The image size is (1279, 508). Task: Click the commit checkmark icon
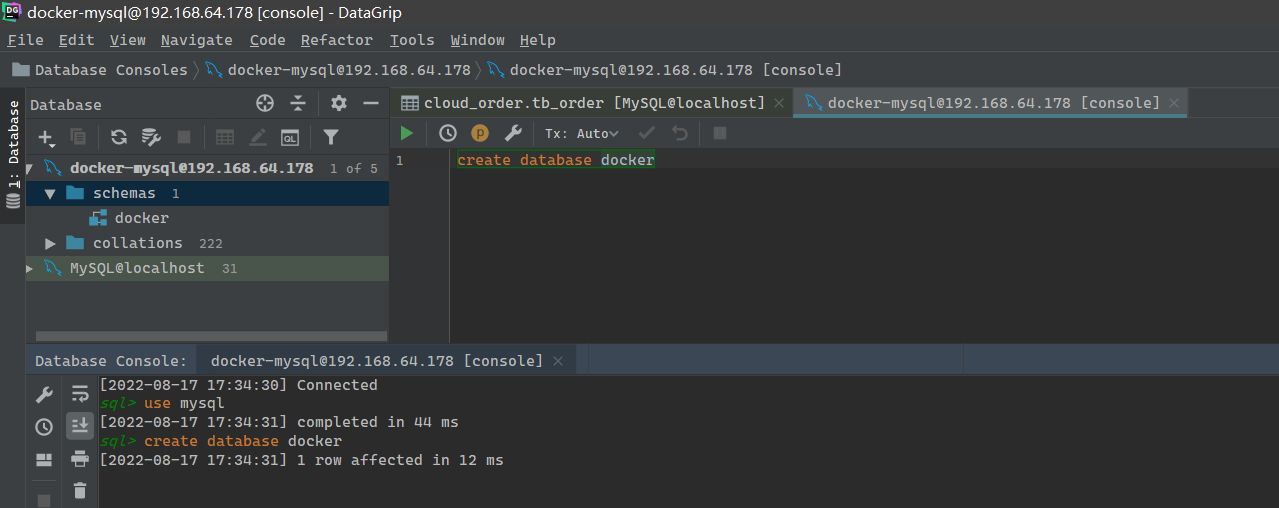pos(647,133)
